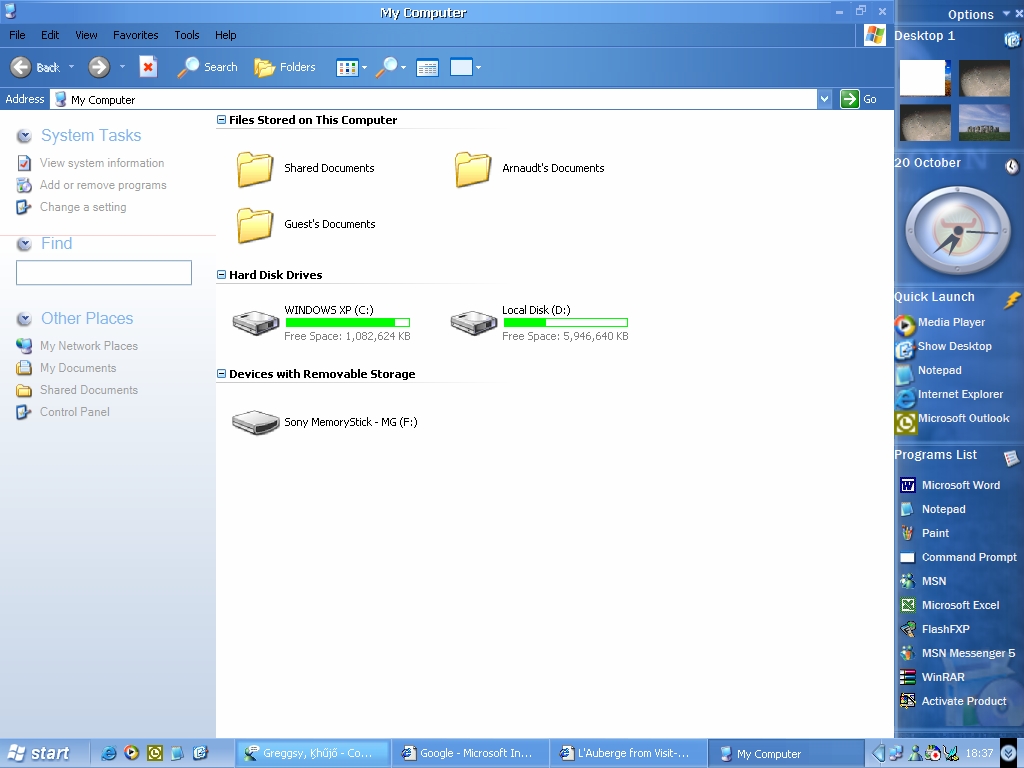Open Local Disk (D:) drive
The image size is (1024, 768).
click(x=474, y=322)
